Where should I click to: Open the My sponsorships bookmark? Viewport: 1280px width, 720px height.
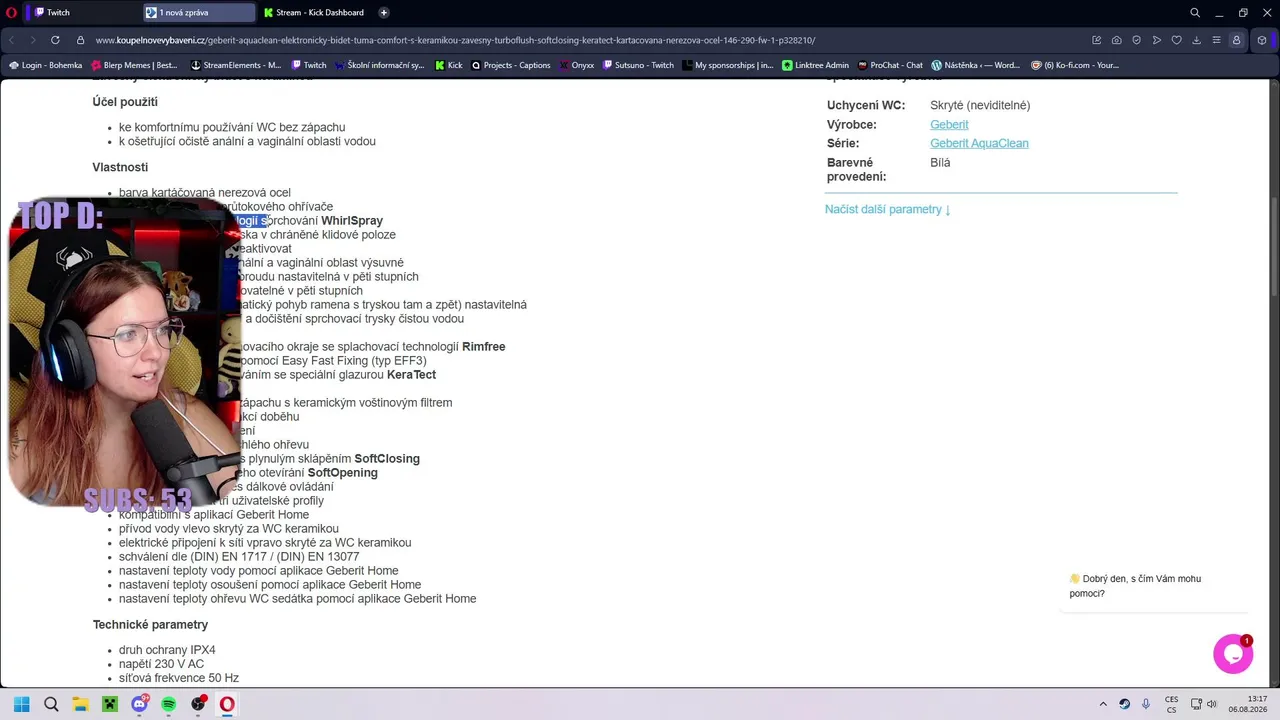[x=728, y=65]
